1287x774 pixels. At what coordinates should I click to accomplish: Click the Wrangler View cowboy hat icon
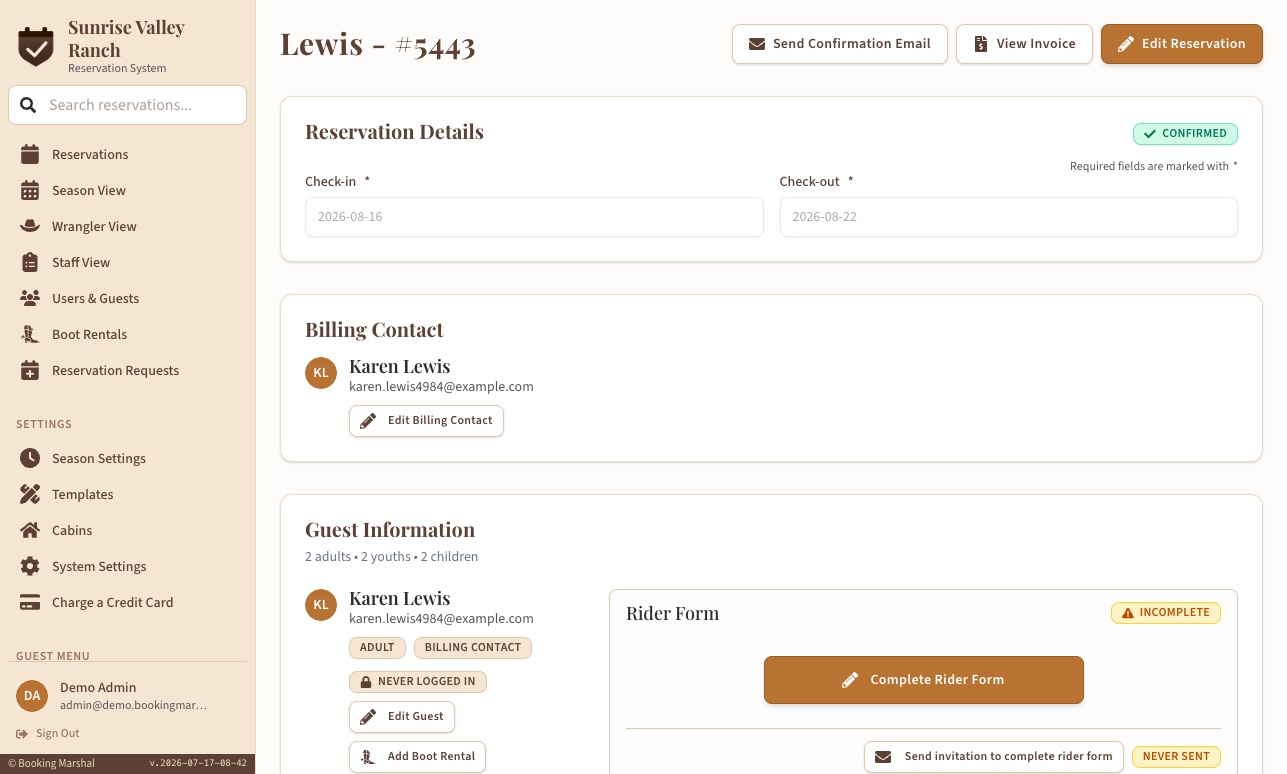[x=30, y=226]
